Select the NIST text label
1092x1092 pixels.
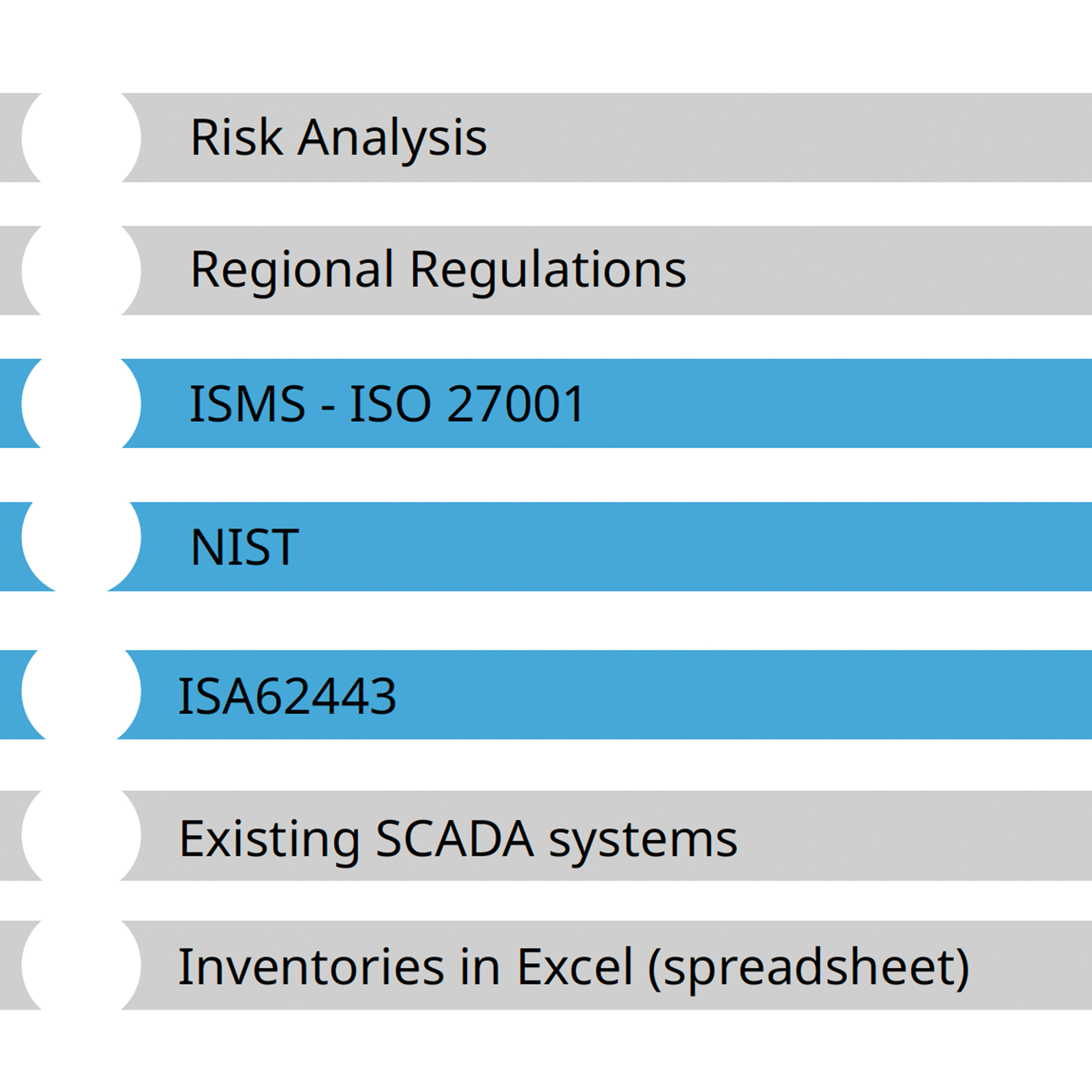coord(245,547)
